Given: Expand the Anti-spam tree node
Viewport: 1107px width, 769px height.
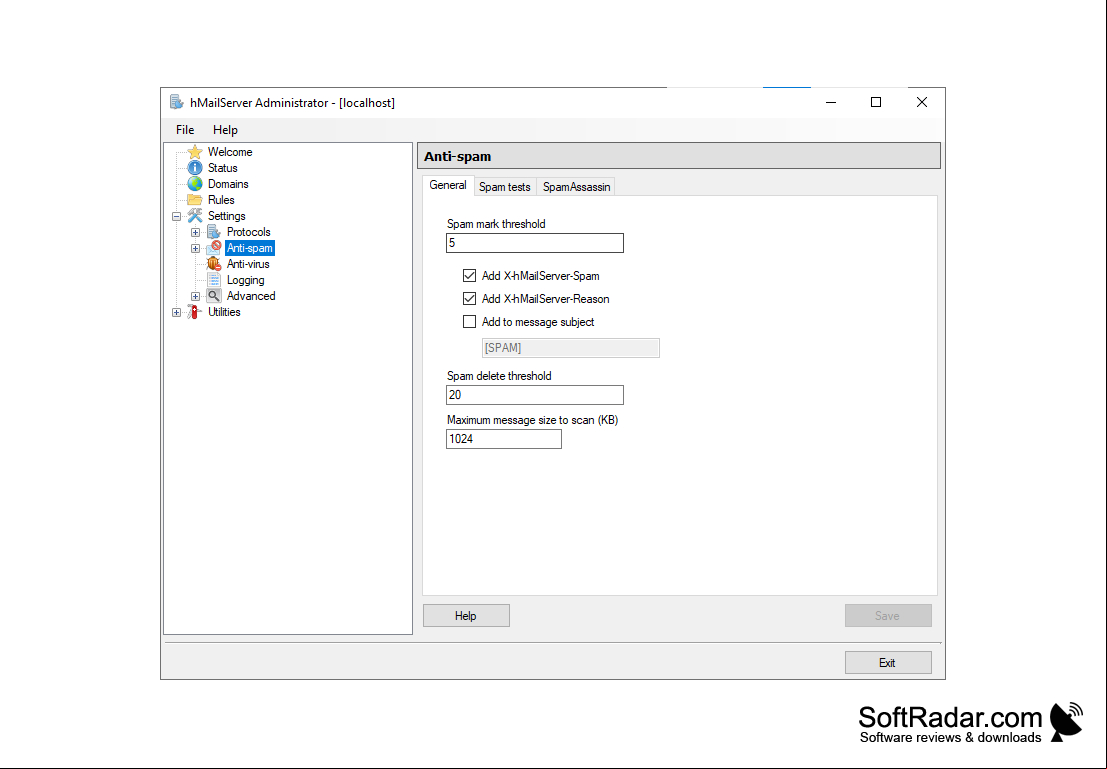Looking at the screenshot, I should [x=196, y=249].
